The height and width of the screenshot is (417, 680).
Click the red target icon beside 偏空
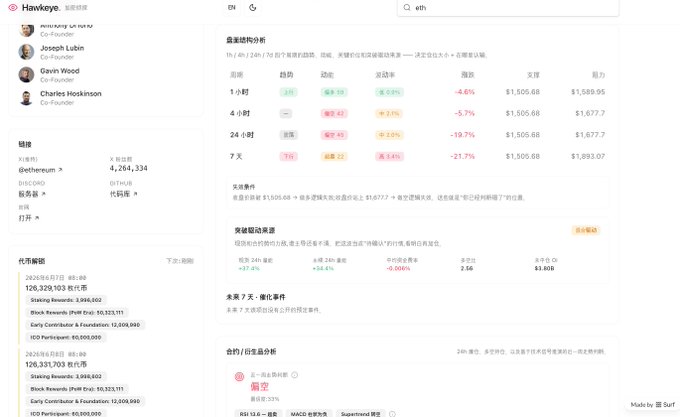pyautogui.click(x=239, y=377)
